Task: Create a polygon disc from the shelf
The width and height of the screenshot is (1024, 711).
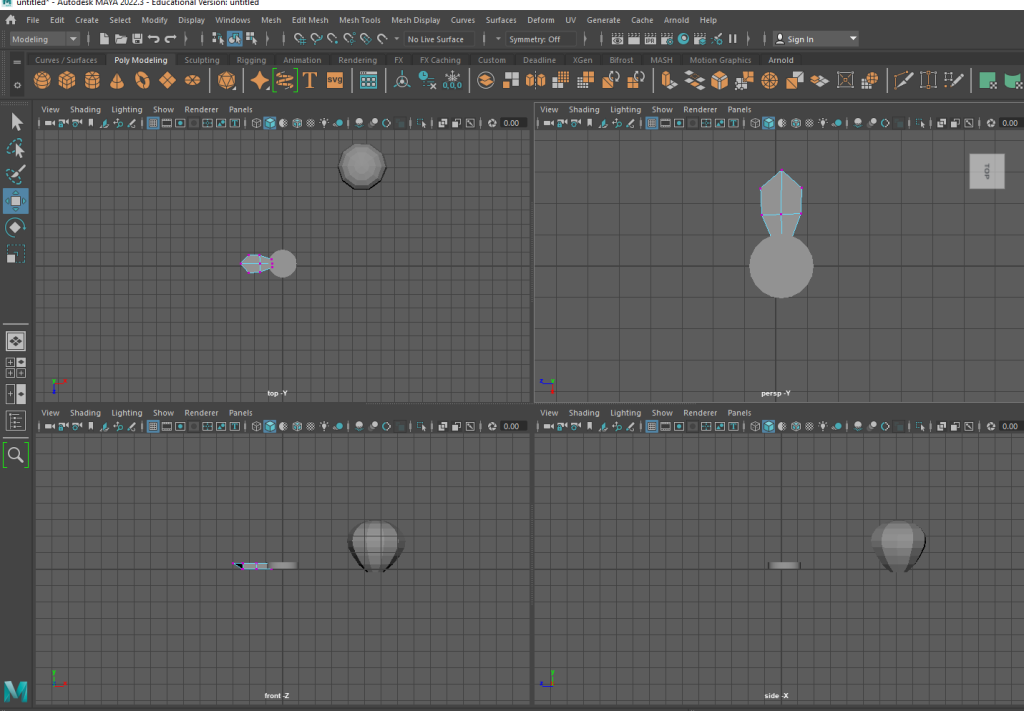Action: pos(192,80)
